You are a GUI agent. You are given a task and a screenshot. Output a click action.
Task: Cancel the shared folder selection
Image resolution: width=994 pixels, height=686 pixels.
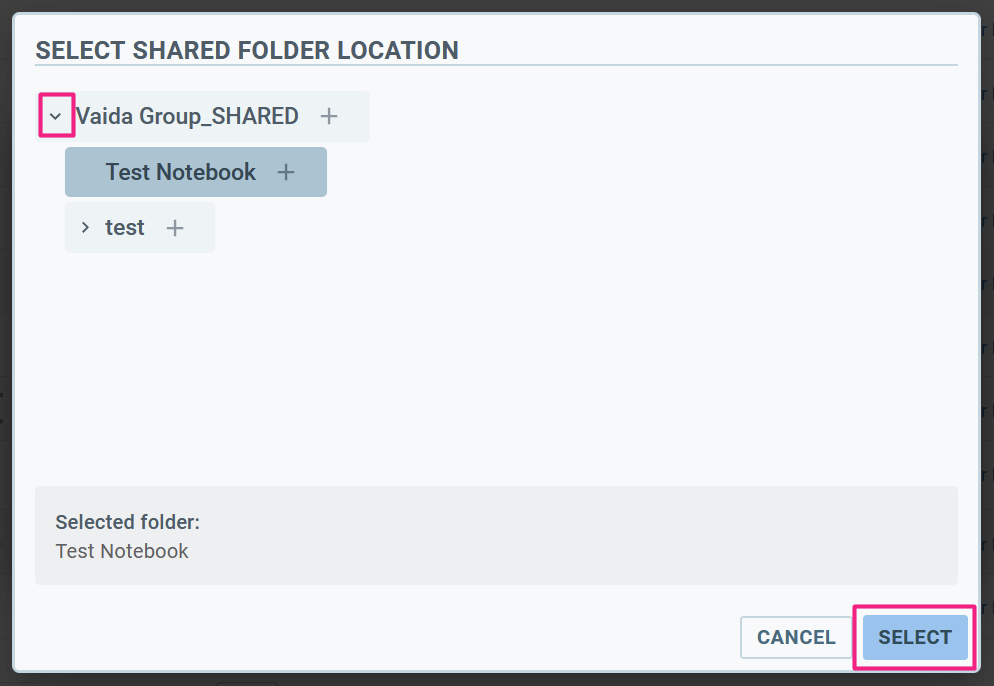pos(795,637)
